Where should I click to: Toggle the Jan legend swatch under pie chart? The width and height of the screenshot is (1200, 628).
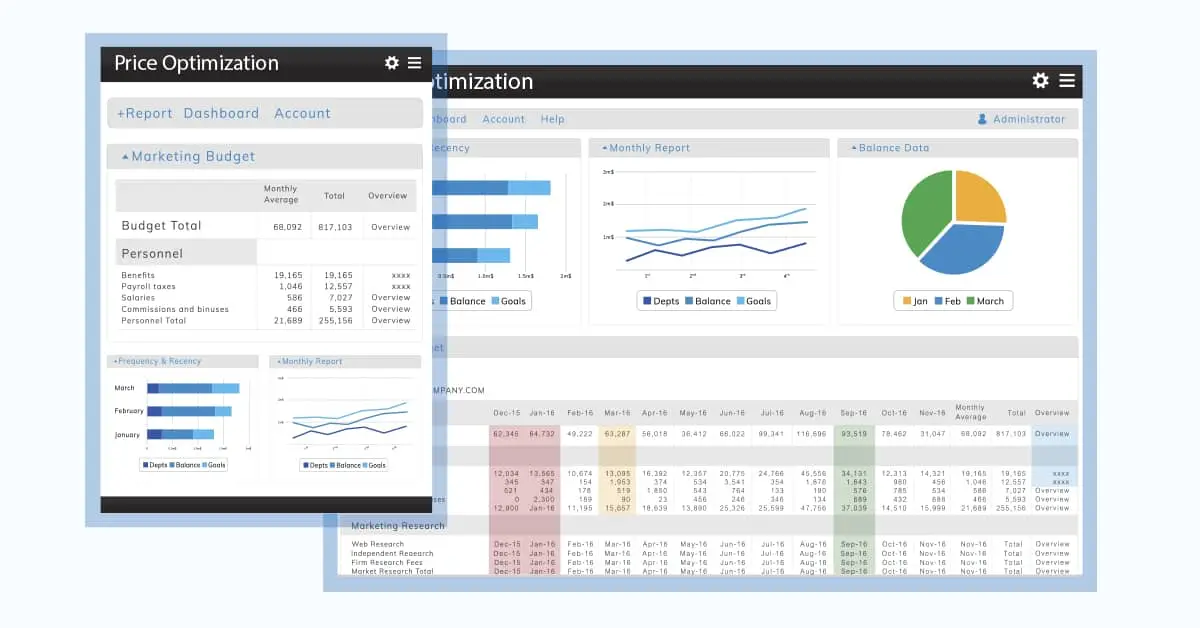(907, 301)
